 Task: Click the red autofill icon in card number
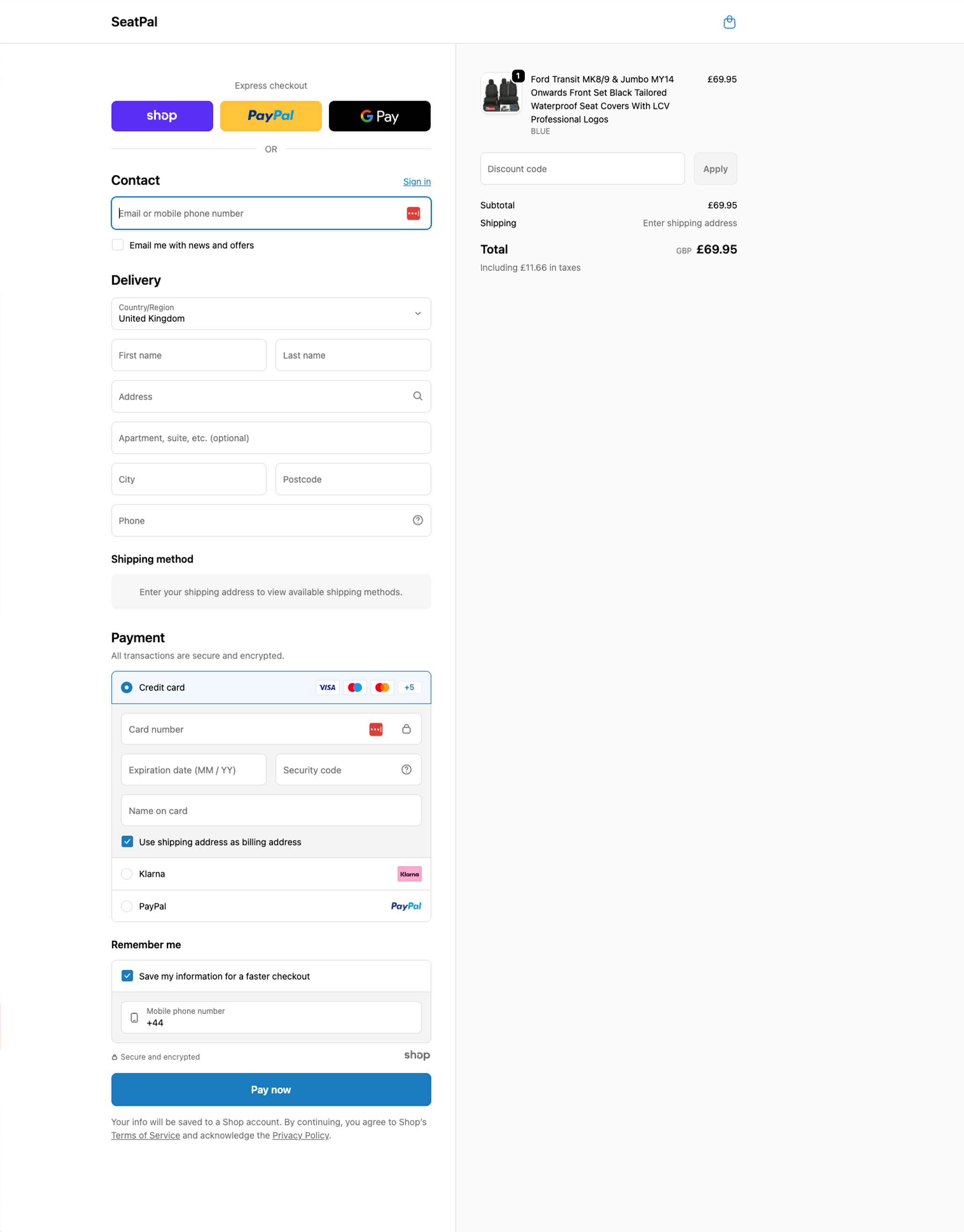tap(376, 729)
